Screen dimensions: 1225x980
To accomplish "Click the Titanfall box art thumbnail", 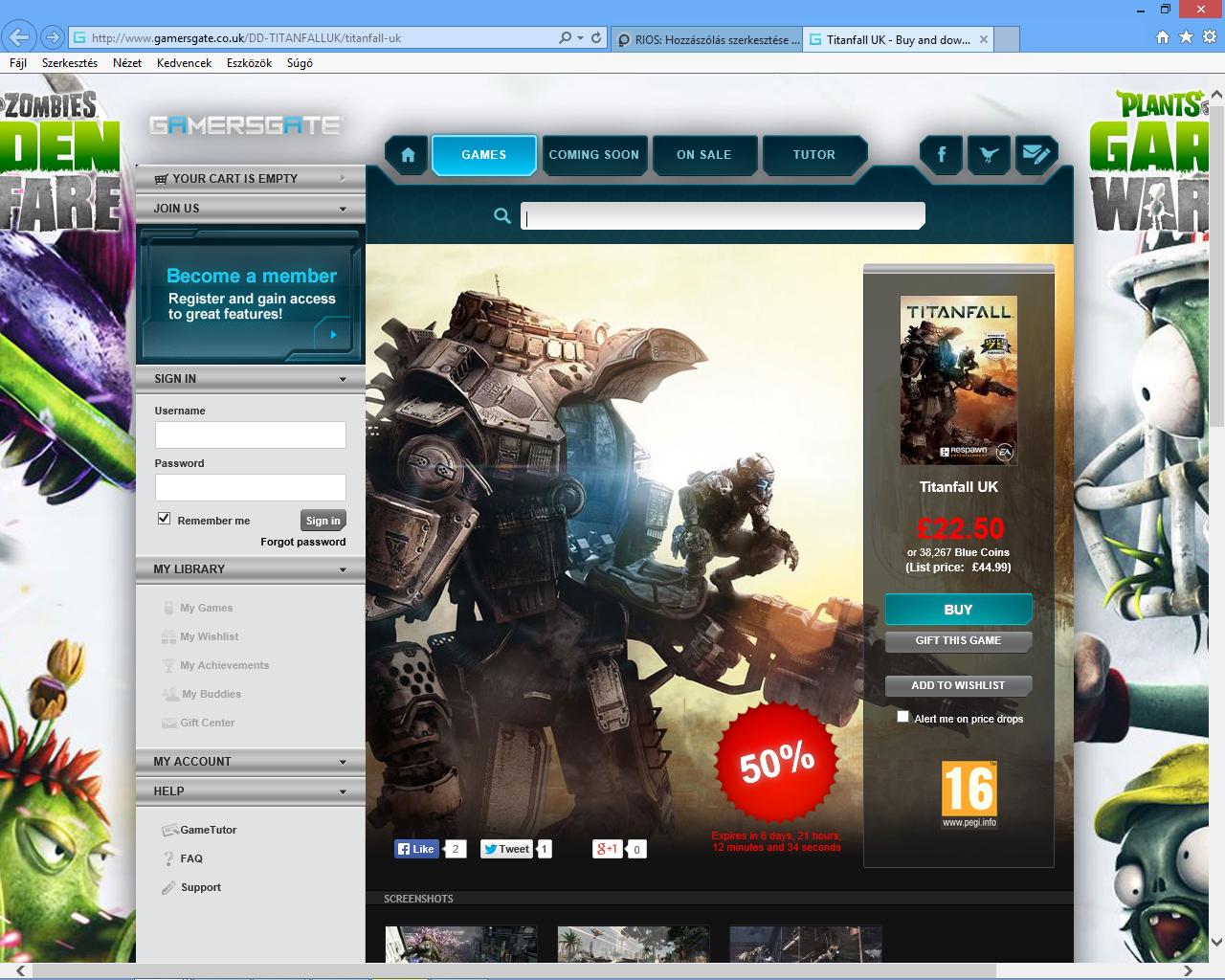I will point(959,380).
